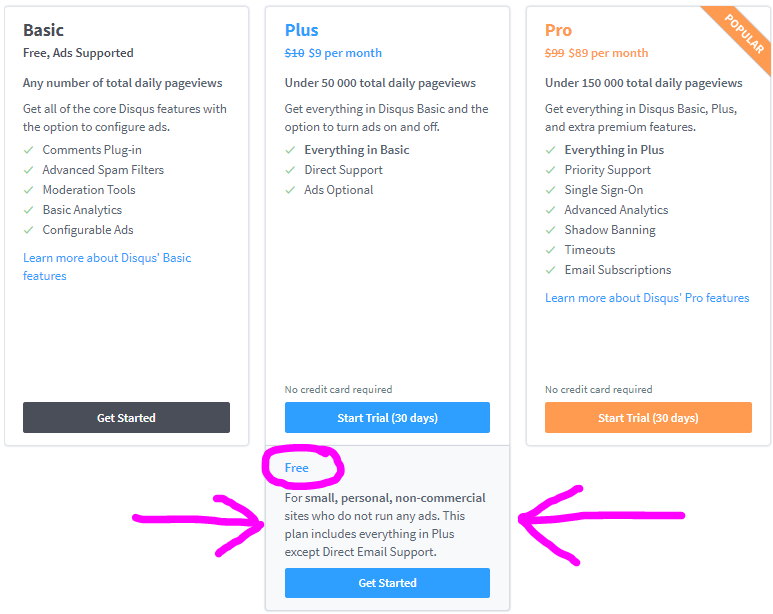Viewport: 773px width, 614px height.
Task: Click the checkmark next to Email Subscriptions
Action: 551,270
